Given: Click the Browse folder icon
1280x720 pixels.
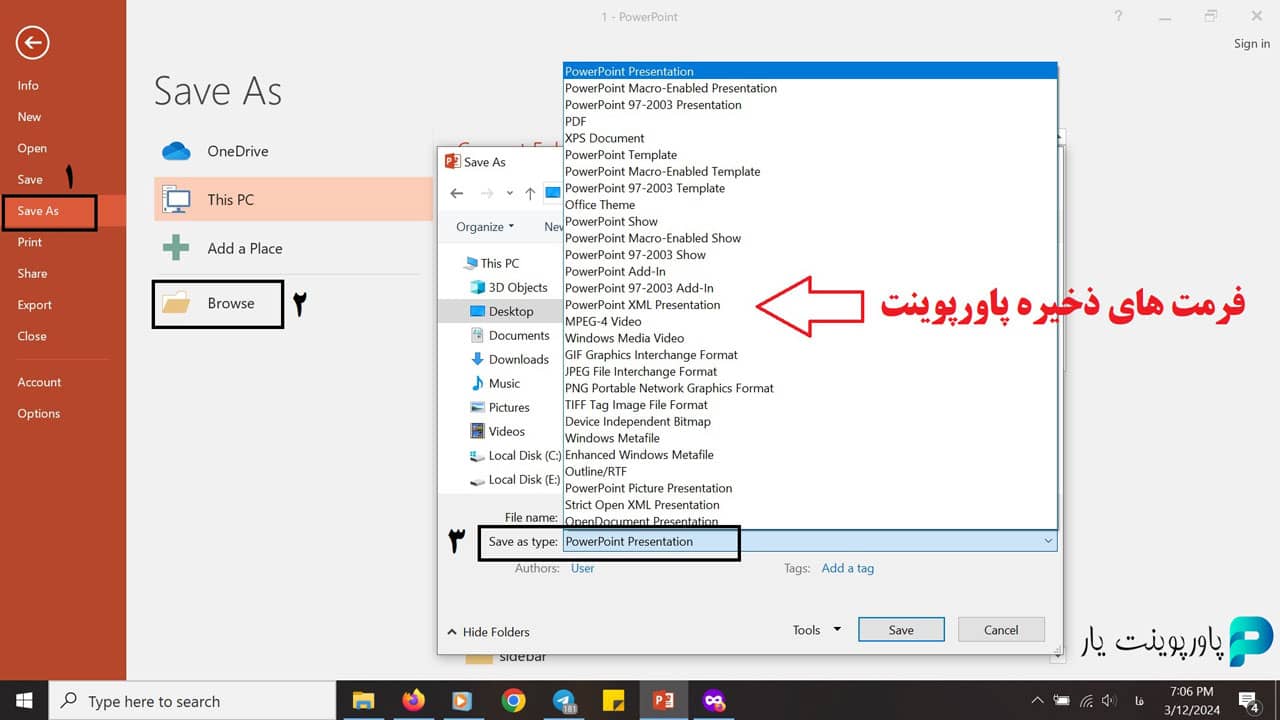Looking at the screenshot, I should [x=176, y=303].
